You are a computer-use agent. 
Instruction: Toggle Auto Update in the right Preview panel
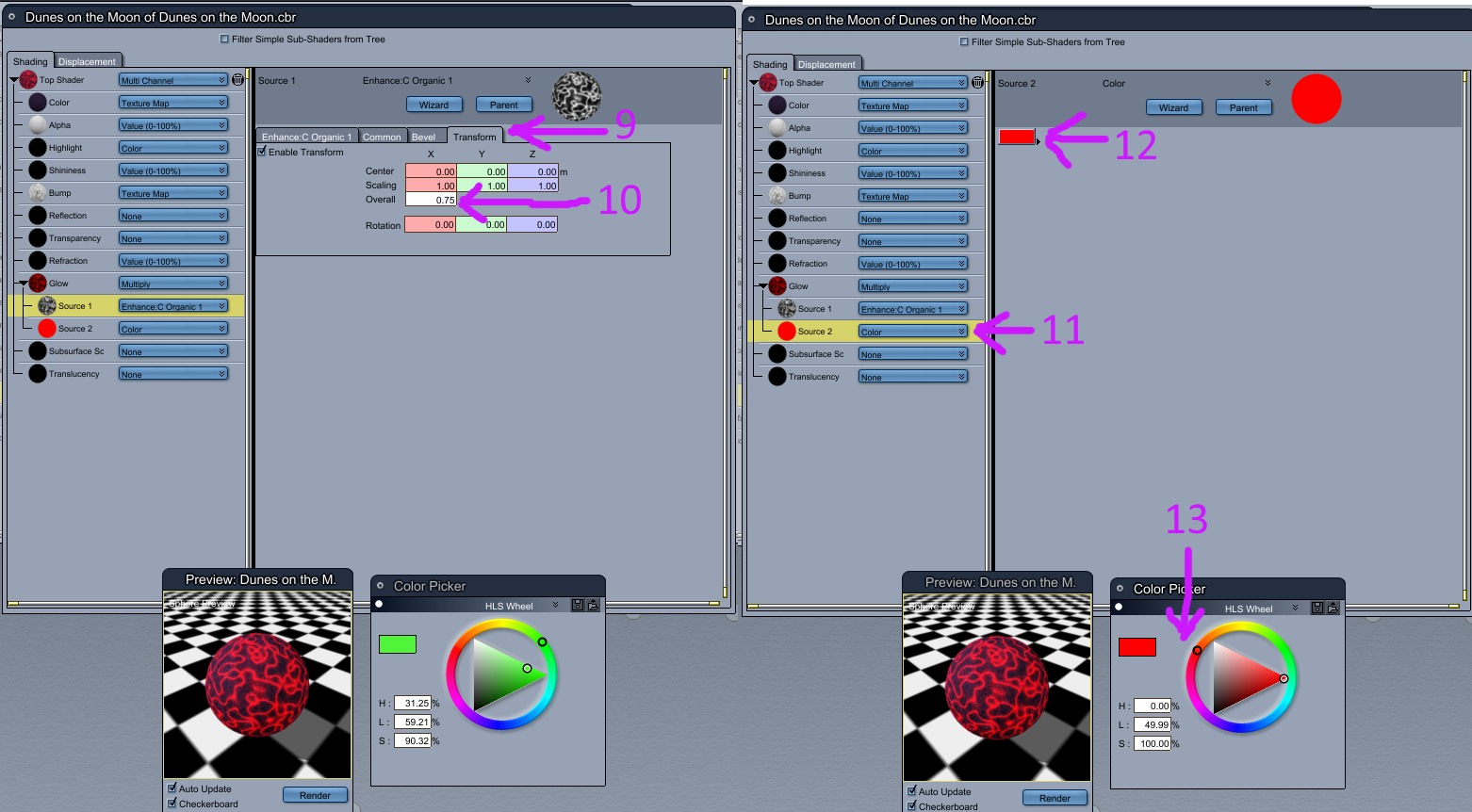(912, 791)
